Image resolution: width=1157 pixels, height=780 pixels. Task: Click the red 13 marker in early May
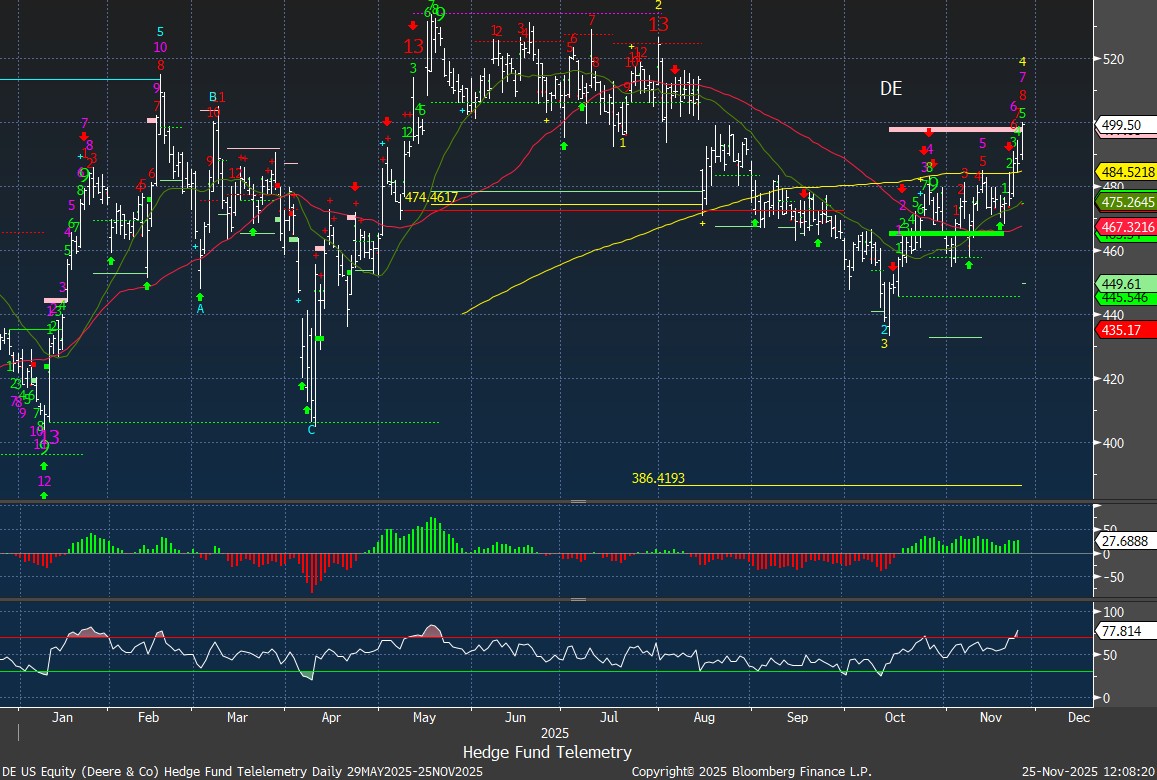tap(414, 46)
